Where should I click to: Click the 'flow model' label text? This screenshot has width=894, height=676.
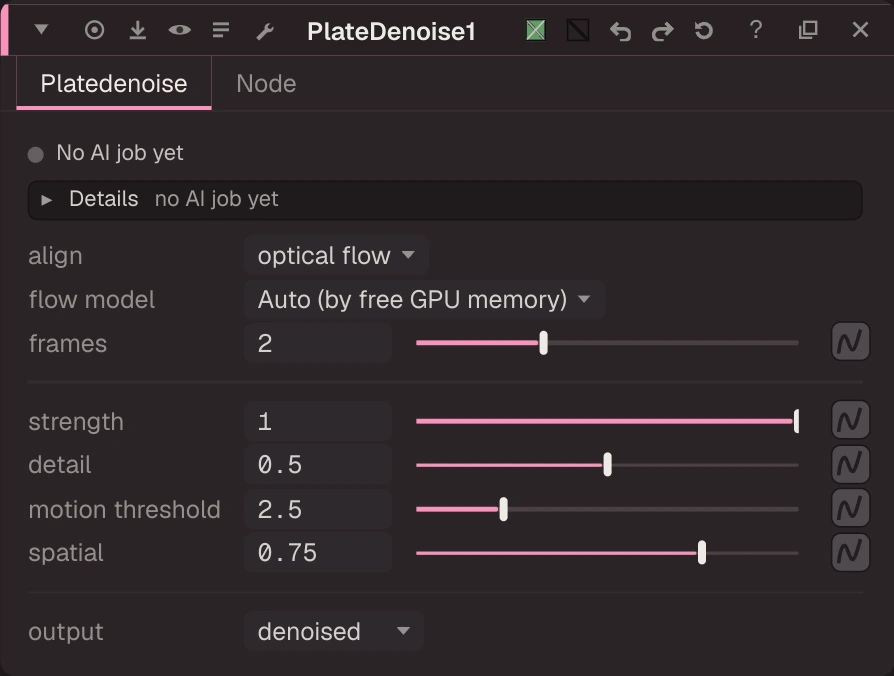point(92,300)
